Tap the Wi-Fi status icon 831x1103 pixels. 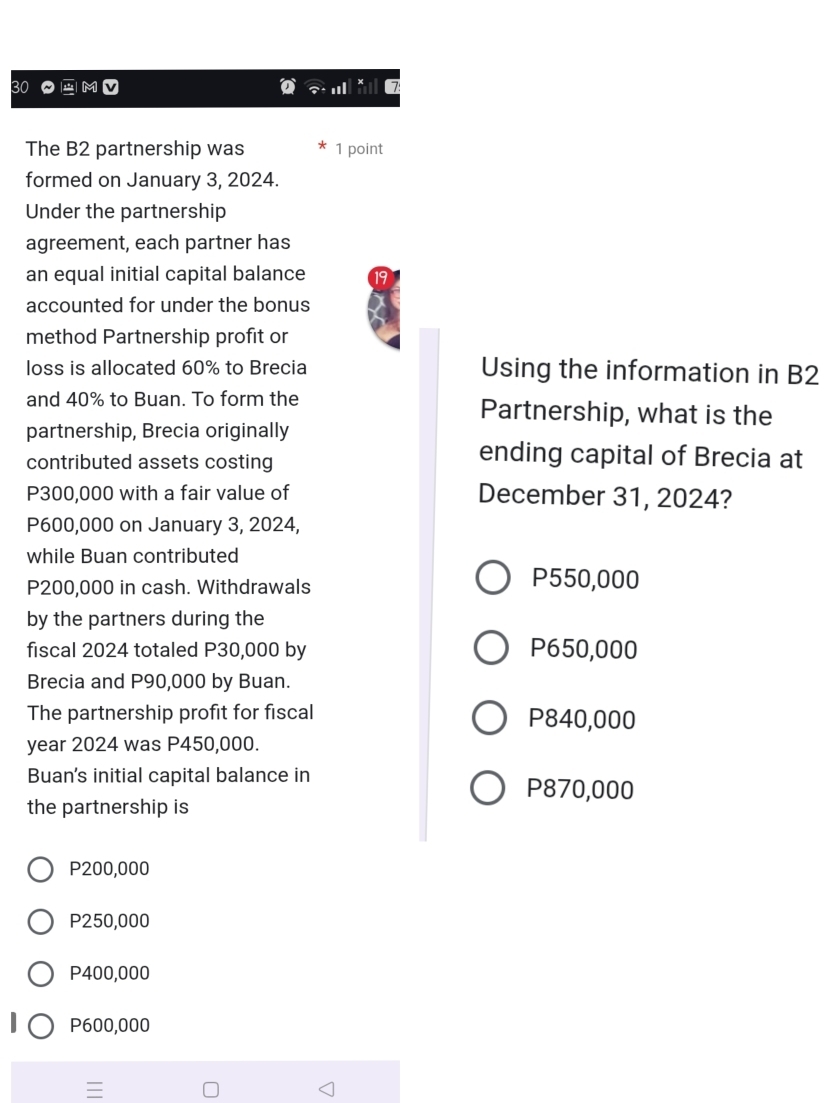pos(317,88)
